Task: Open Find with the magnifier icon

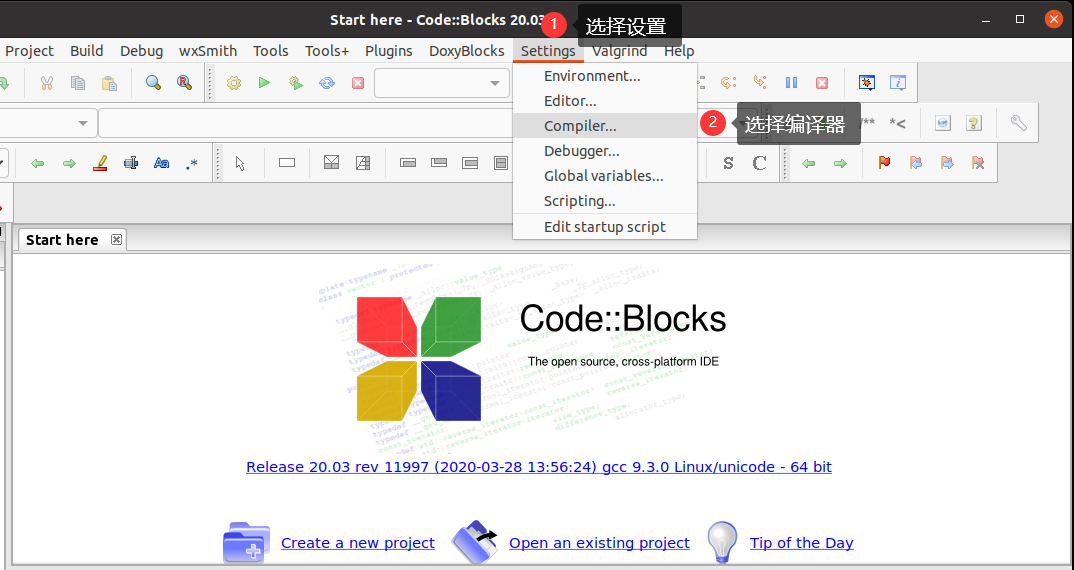Action: point(153,83)
